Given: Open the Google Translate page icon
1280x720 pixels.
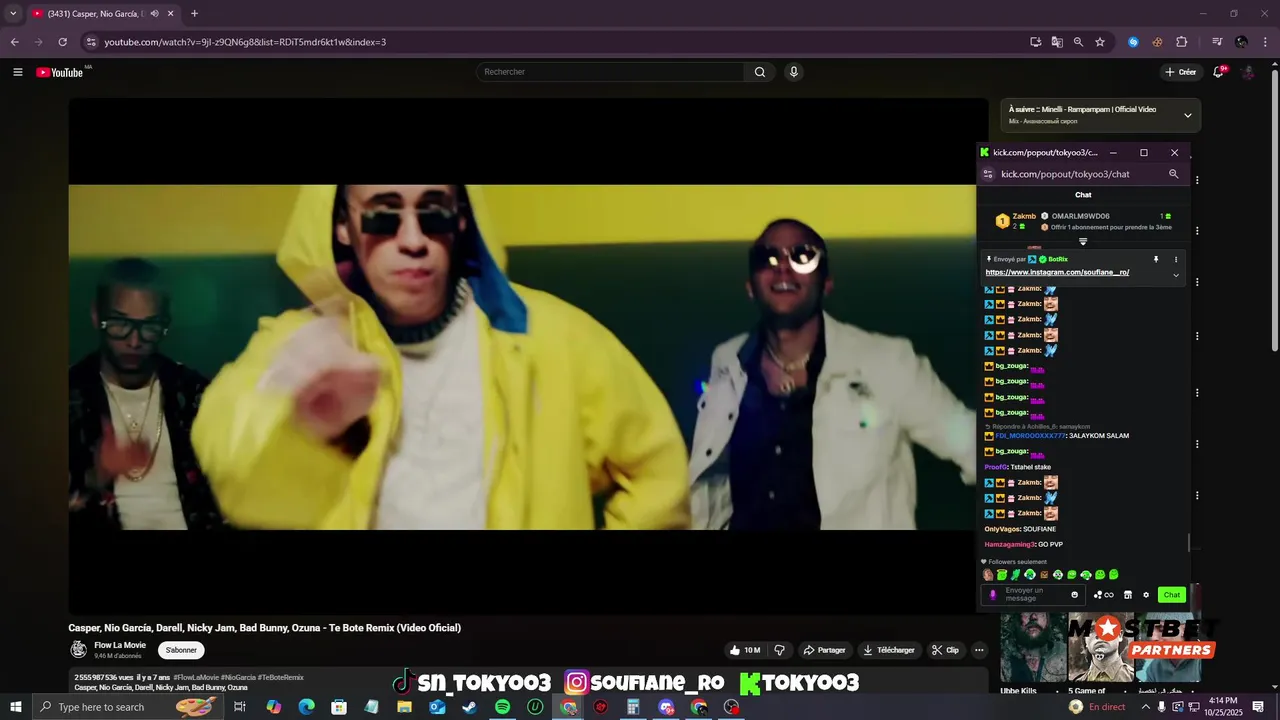Looking at the screenshot, I should coord(1057,42).
